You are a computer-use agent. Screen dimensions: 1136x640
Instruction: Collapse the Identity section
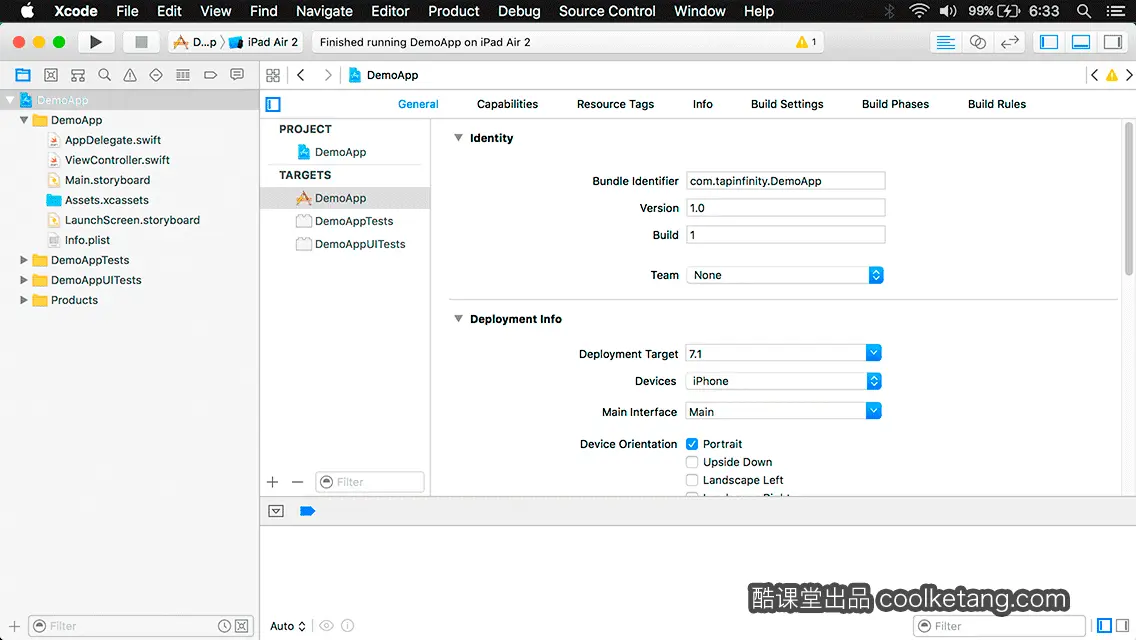(x=458, y=138)
